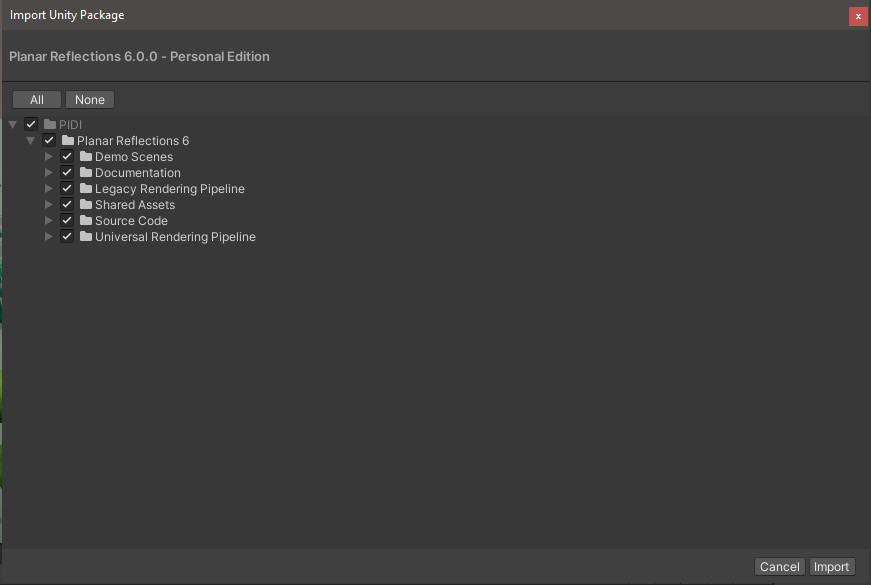This screenshot has height=585, width=871.
Task: Select the Universal Rendering Pipeline label
Action: point(176,237)
